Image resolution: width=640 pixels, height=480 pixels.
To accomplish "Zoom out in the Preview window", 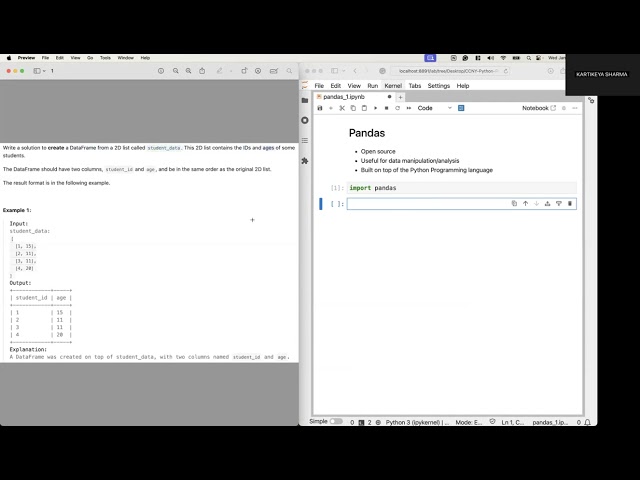I will pos(176,71).
